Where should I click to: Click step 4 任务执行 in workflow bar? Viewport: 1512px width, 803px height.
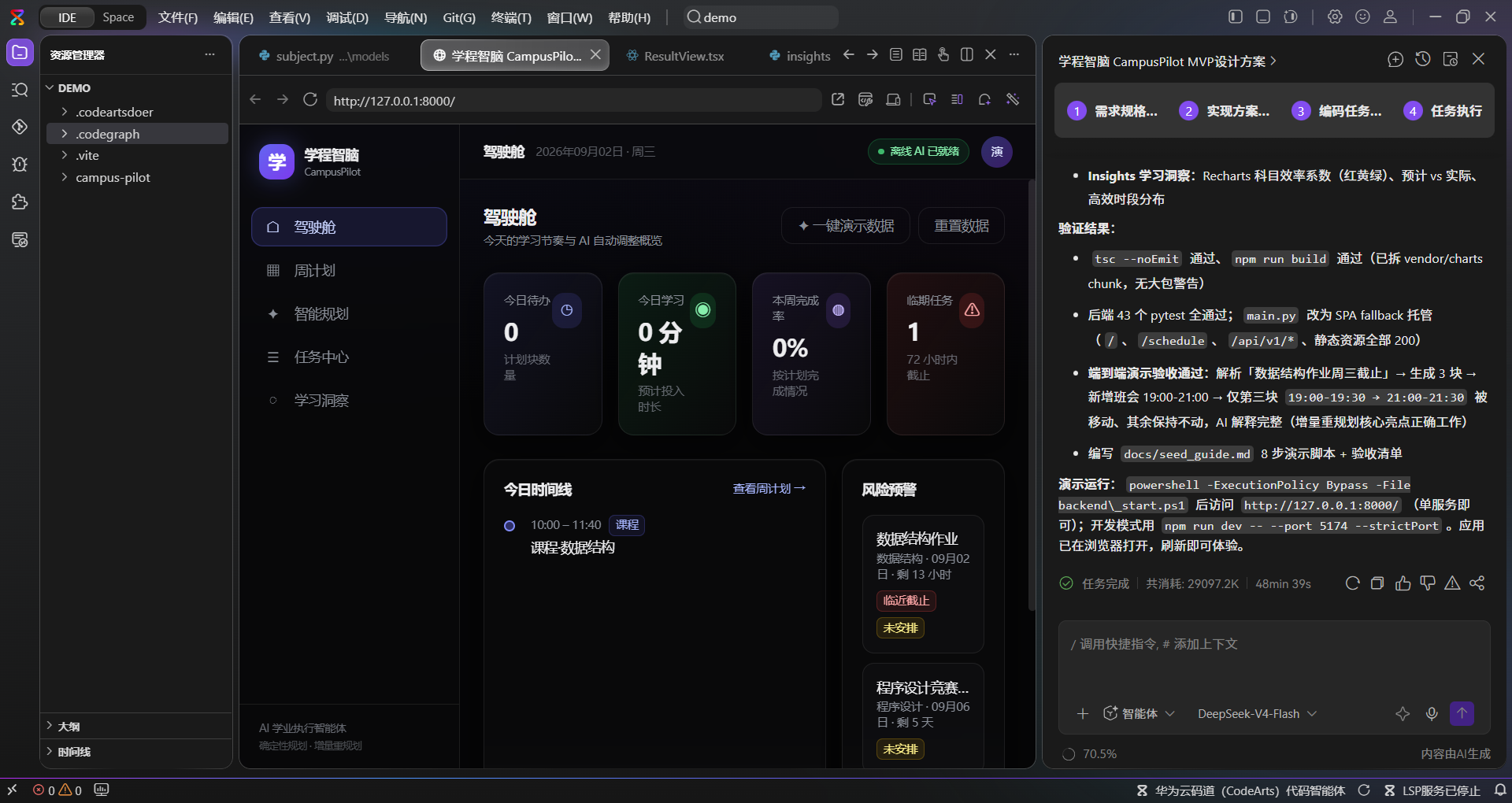(x=1443, y=111)
